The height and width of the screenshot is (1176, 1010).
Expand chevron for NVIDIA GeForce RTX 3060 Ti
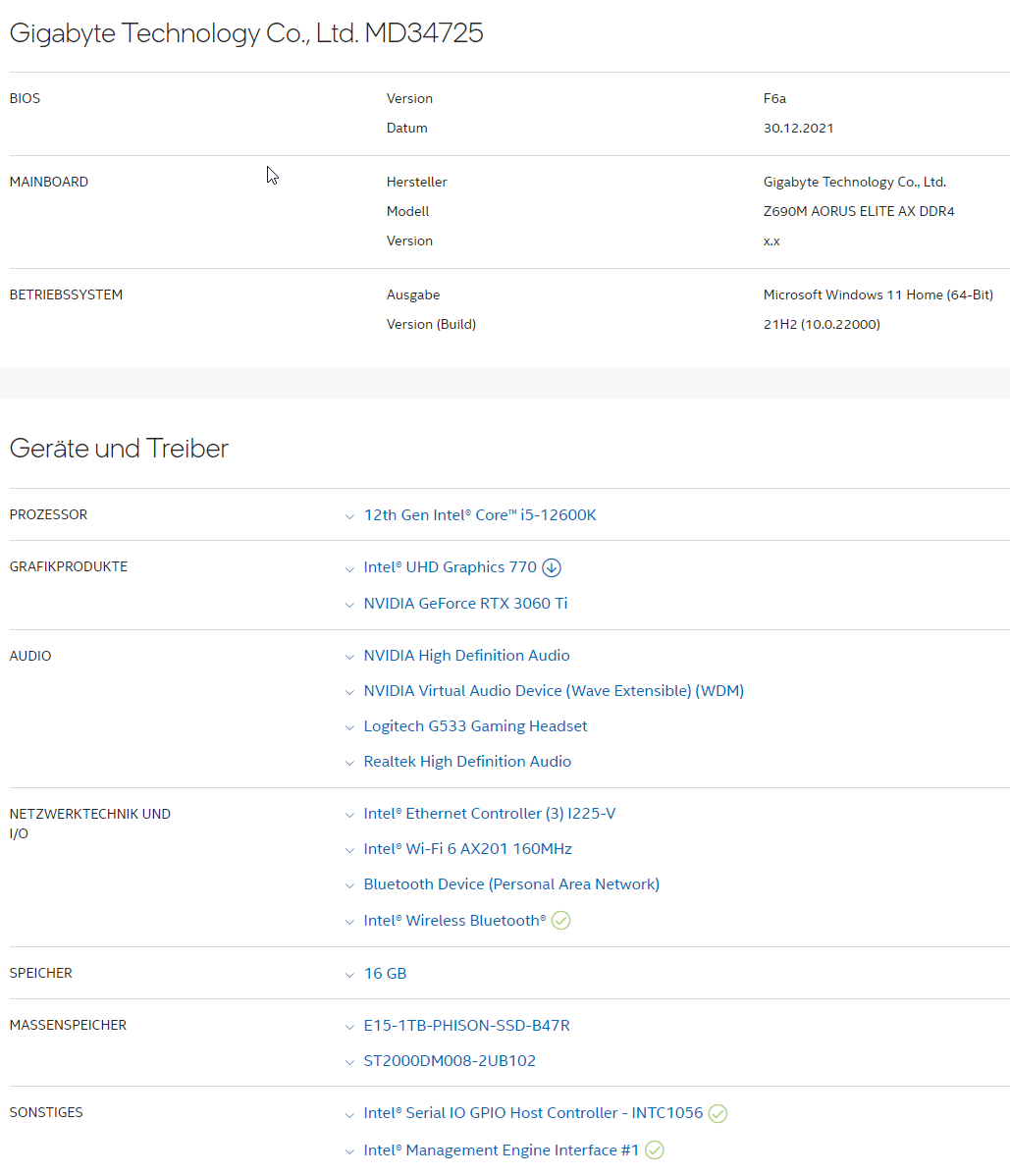click(x=349, y=605)
